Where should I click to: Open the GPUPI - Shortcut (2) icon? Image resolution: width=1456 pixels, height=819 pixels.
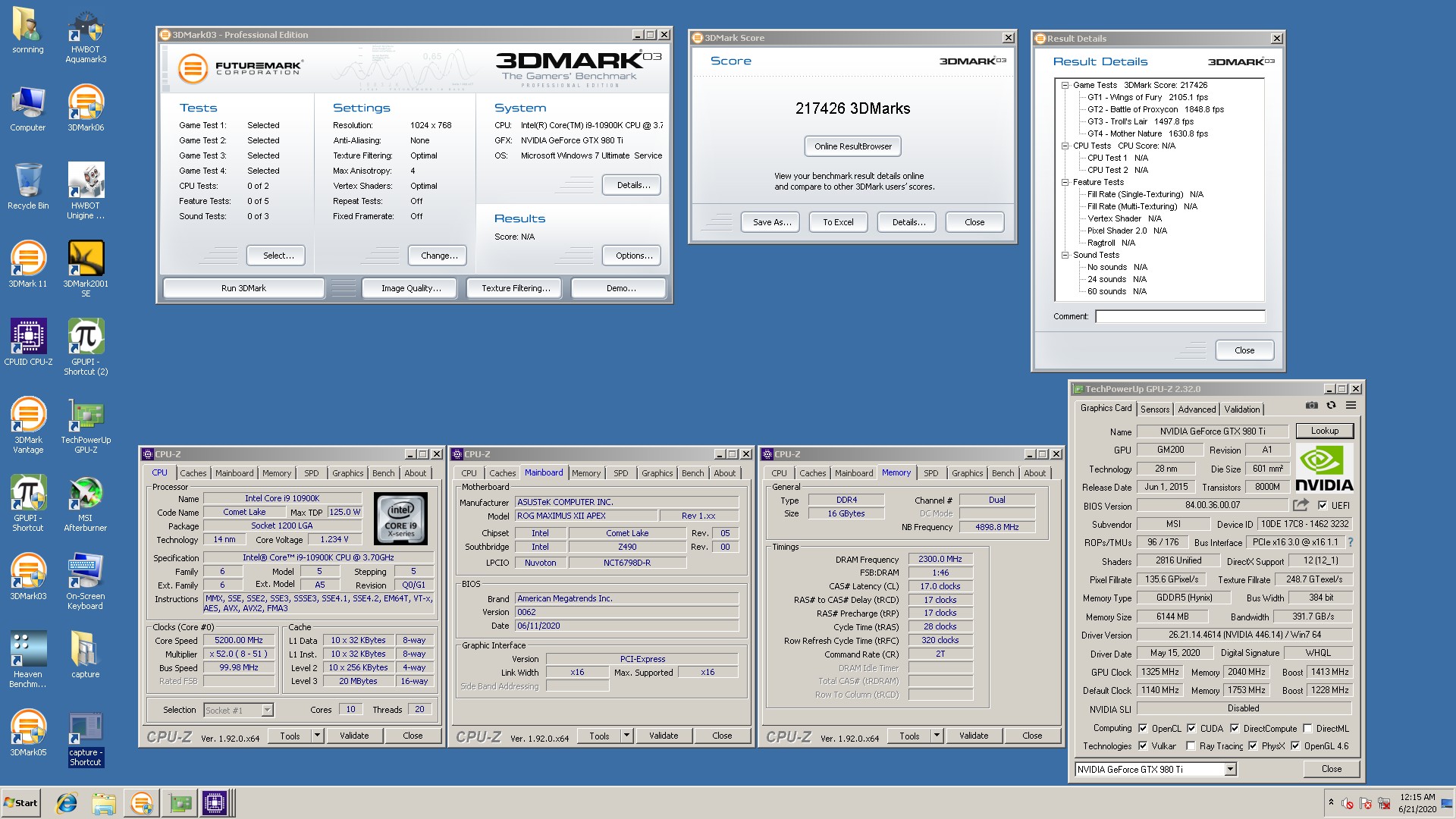[86, 347]
